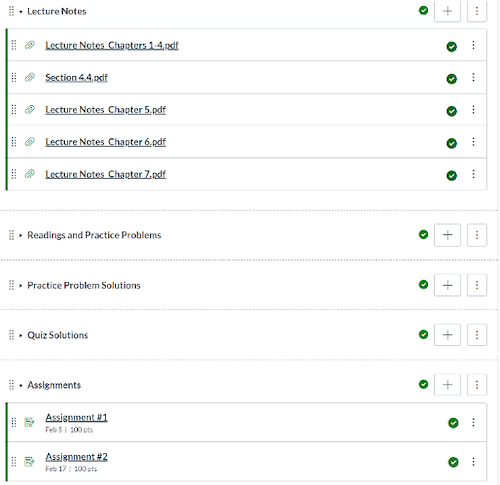Click the Lecture Notes module title
The image size is (500, 485).
pyautogui.click(x=57, y=11)
